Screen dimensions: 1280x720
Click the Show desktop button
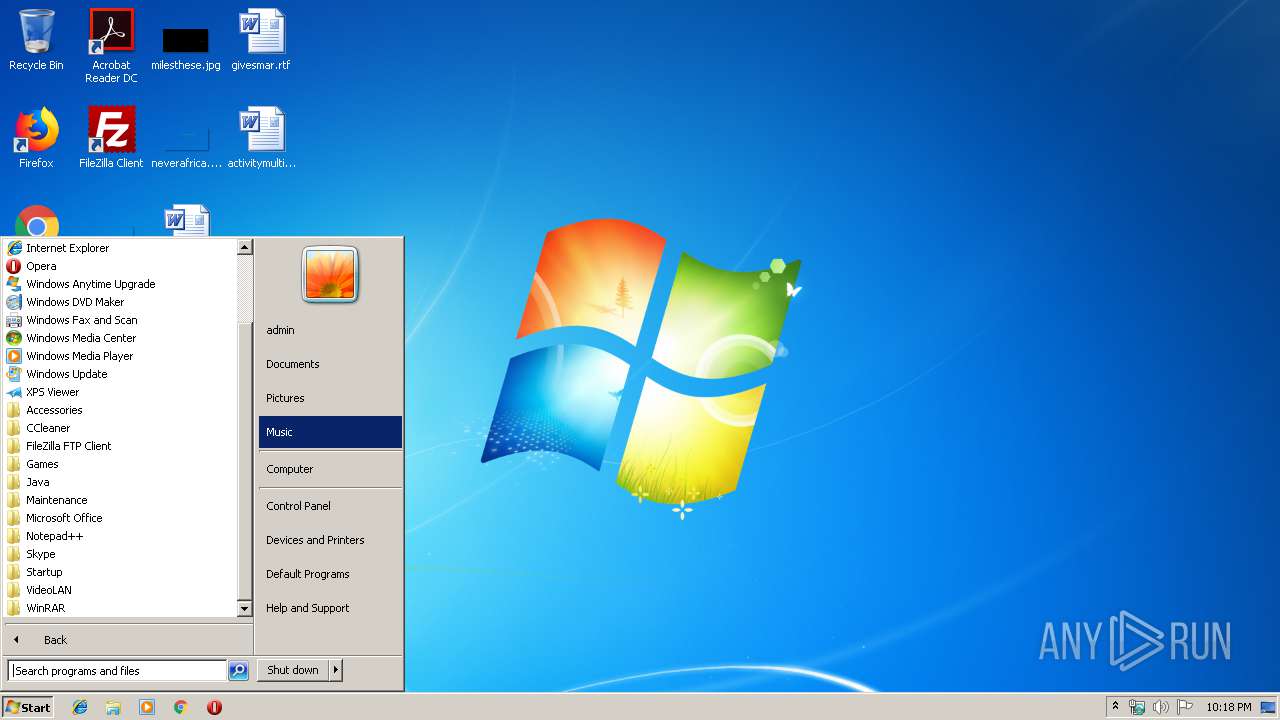1269,707
